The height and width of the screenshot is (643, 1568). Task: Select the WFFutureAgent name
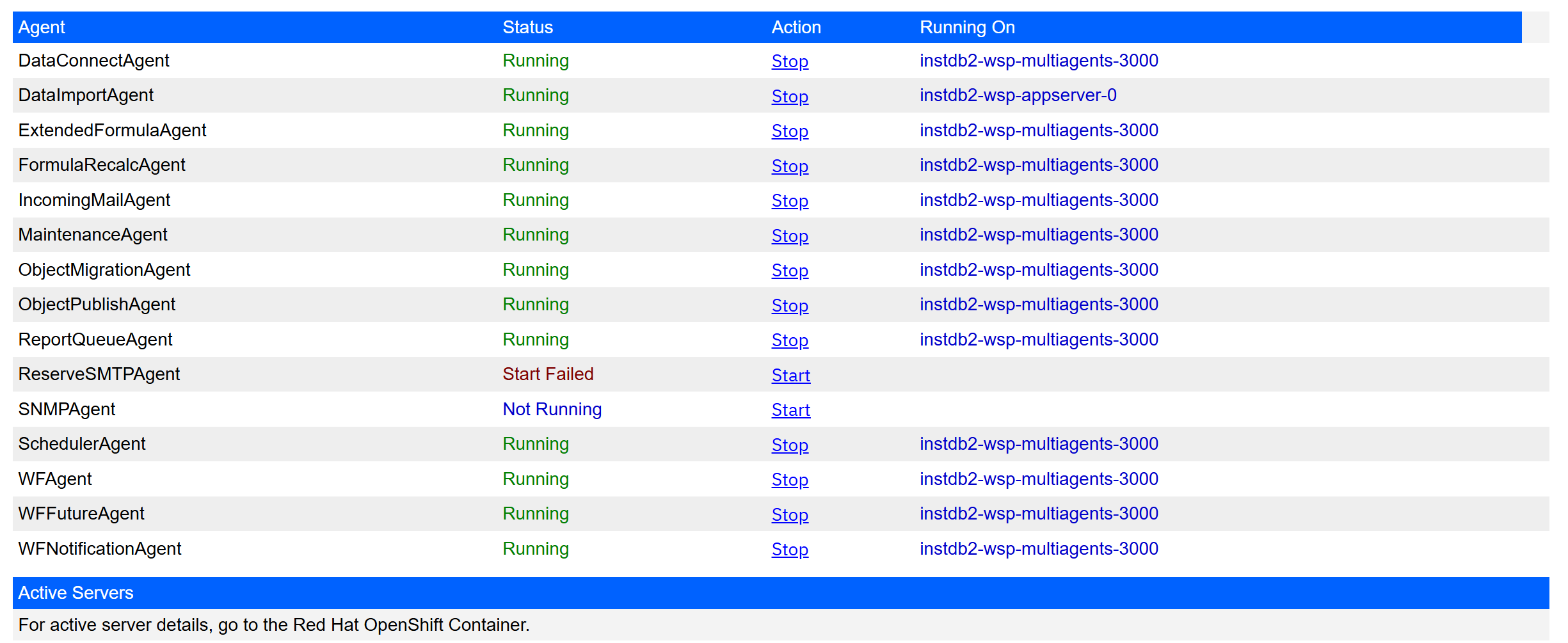[x=81, y=514]
